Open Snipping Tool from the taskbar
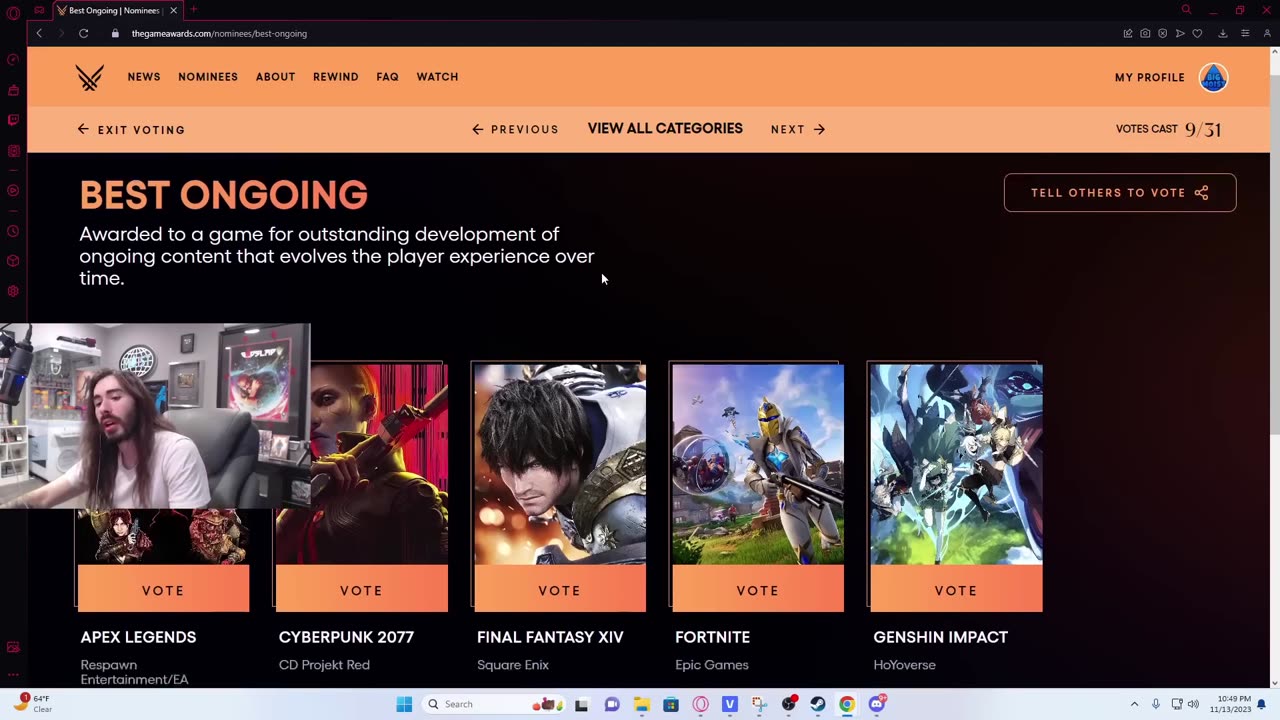Screen dimensions: 1280x720 click(759, 704)
